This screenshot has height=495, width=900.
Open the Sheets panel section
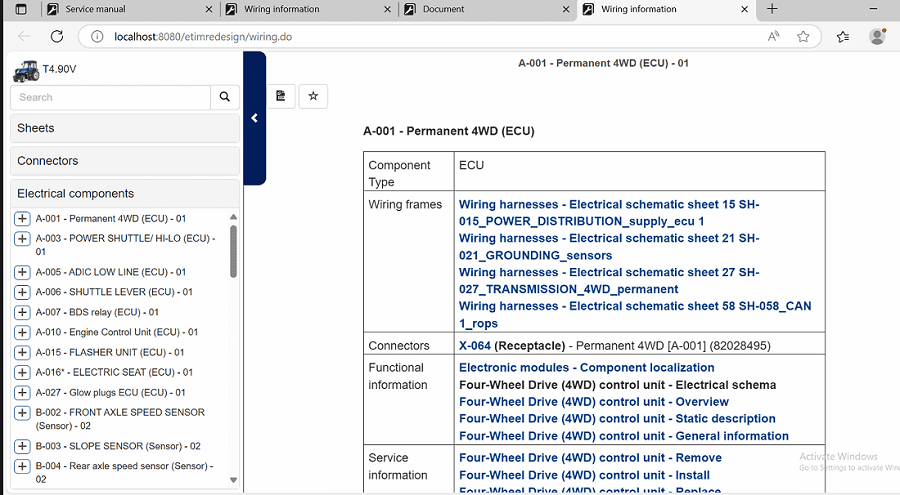pos(125,128)
